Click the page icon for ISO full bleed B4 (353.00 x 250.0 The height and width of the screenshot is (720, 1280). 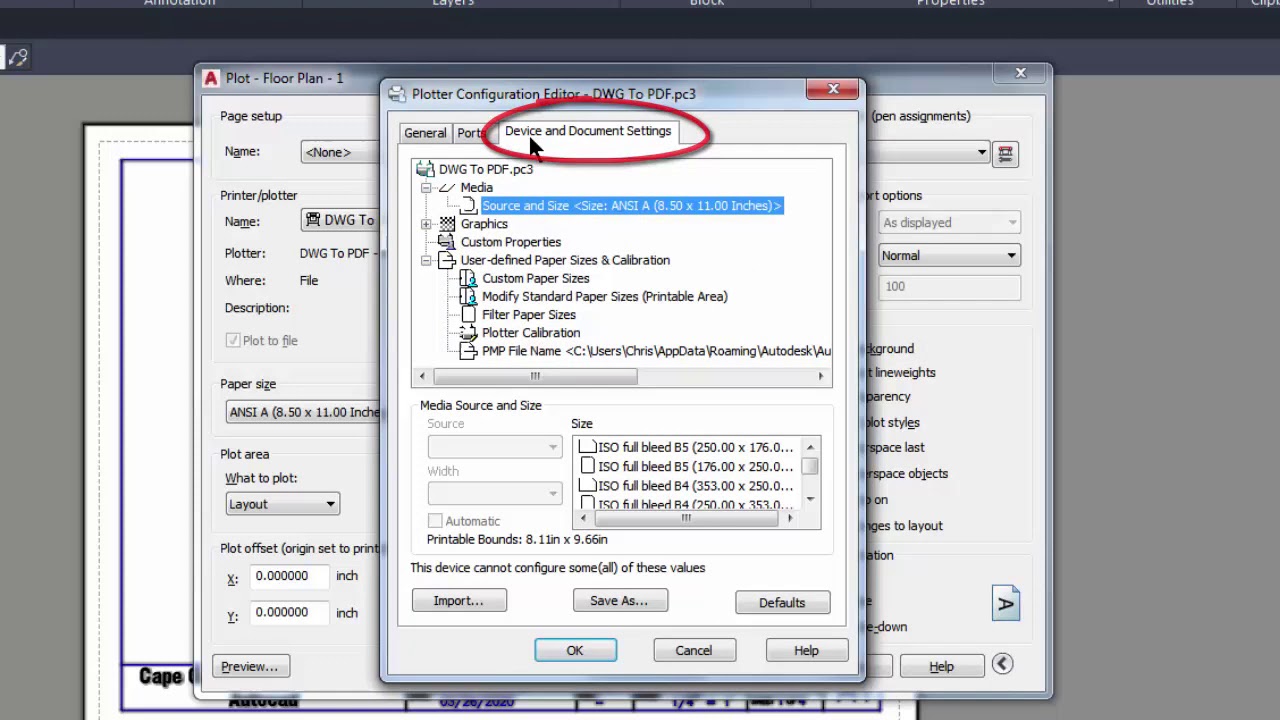(x=588, y=485)
